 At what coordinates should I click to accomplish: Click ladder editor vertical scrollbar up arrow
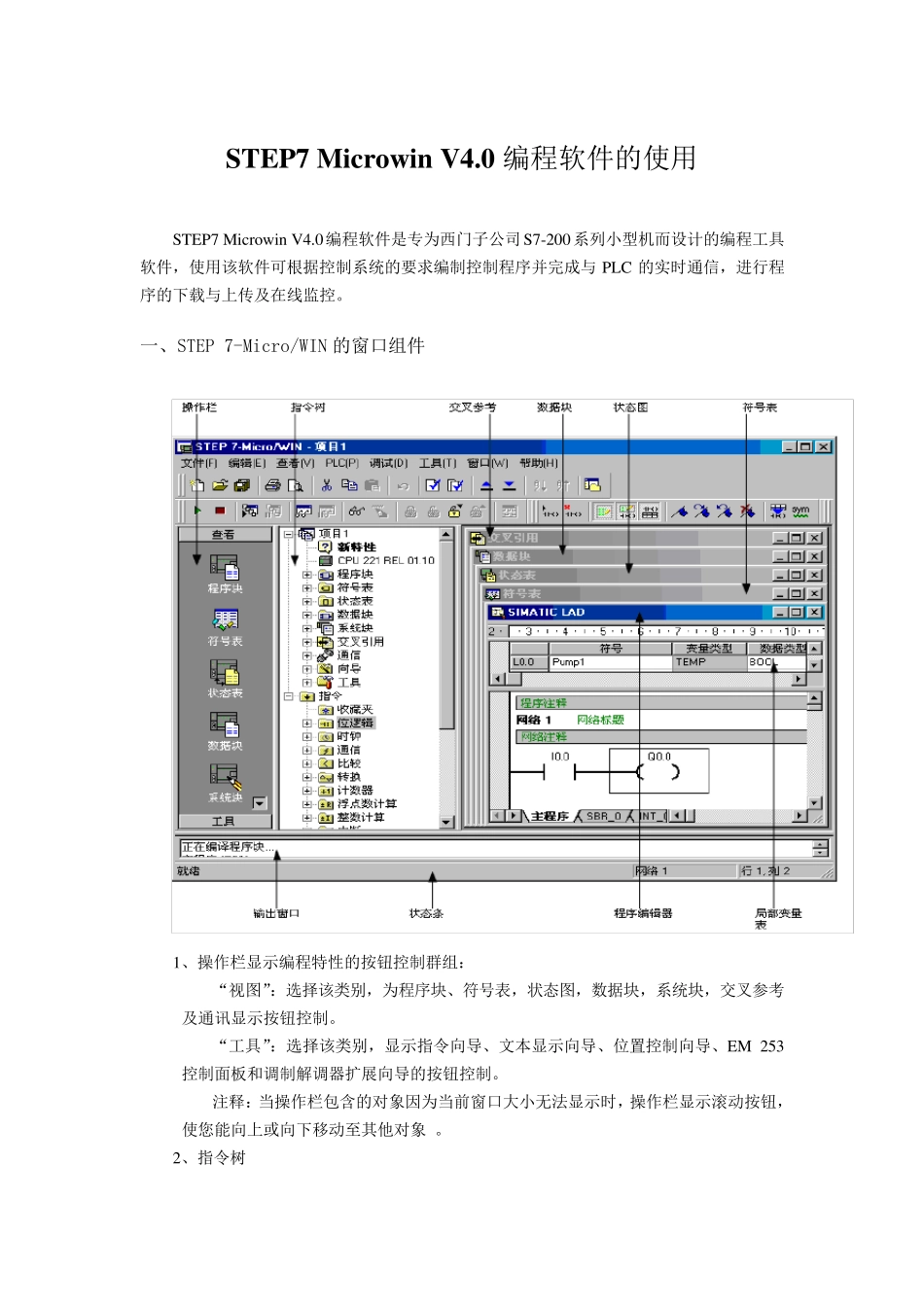[815, 697]
